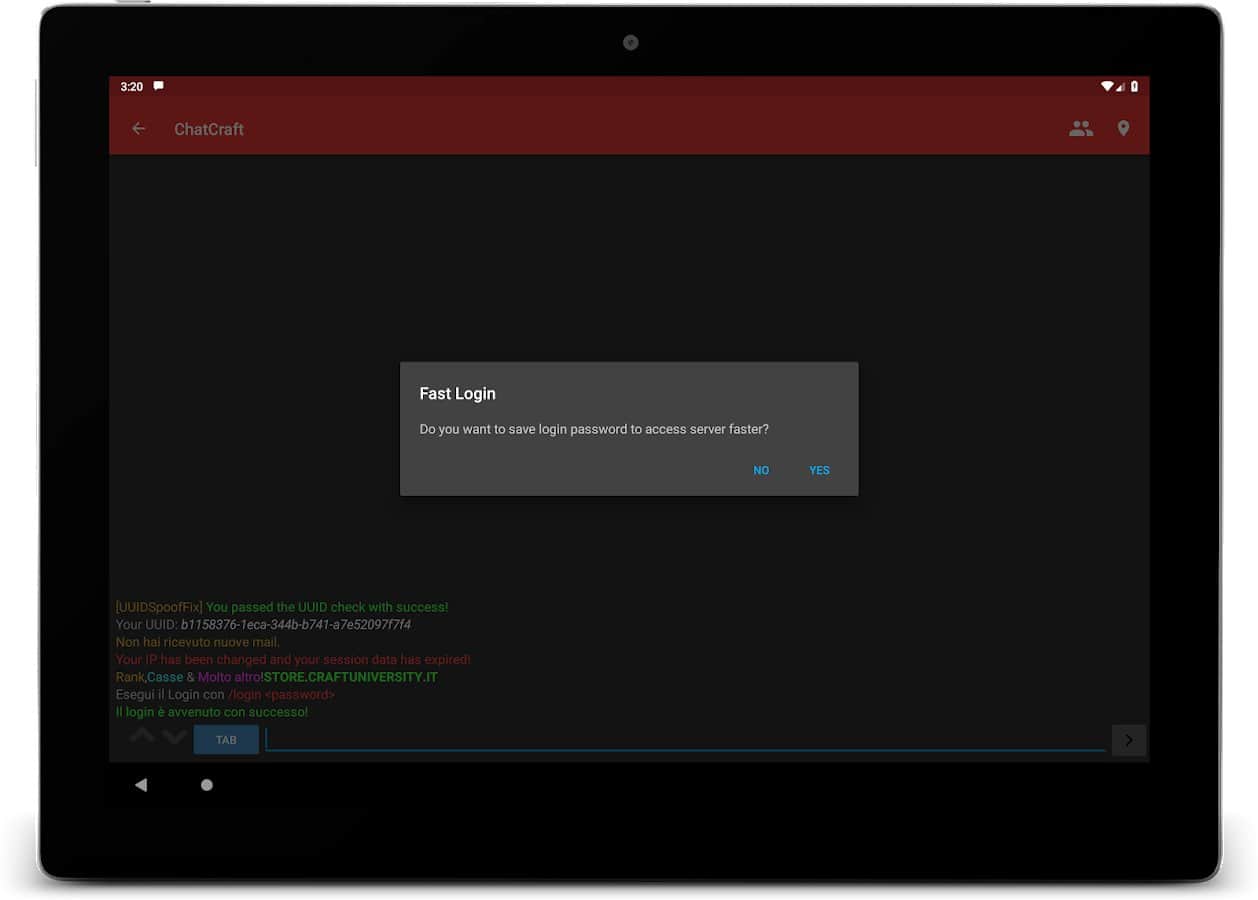
Task: Tap the message notification icon in status bar
Action: tap(158, 87)
